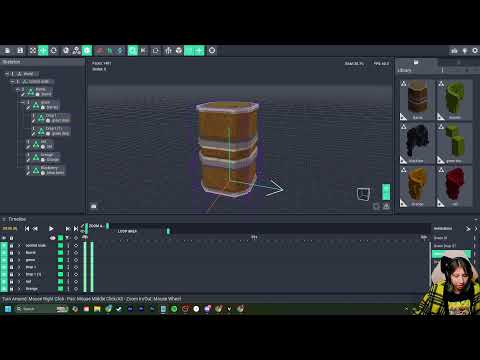Click the arrow next to Animations header
Screen dimensions: 480x360
click(x=468, y=229)
